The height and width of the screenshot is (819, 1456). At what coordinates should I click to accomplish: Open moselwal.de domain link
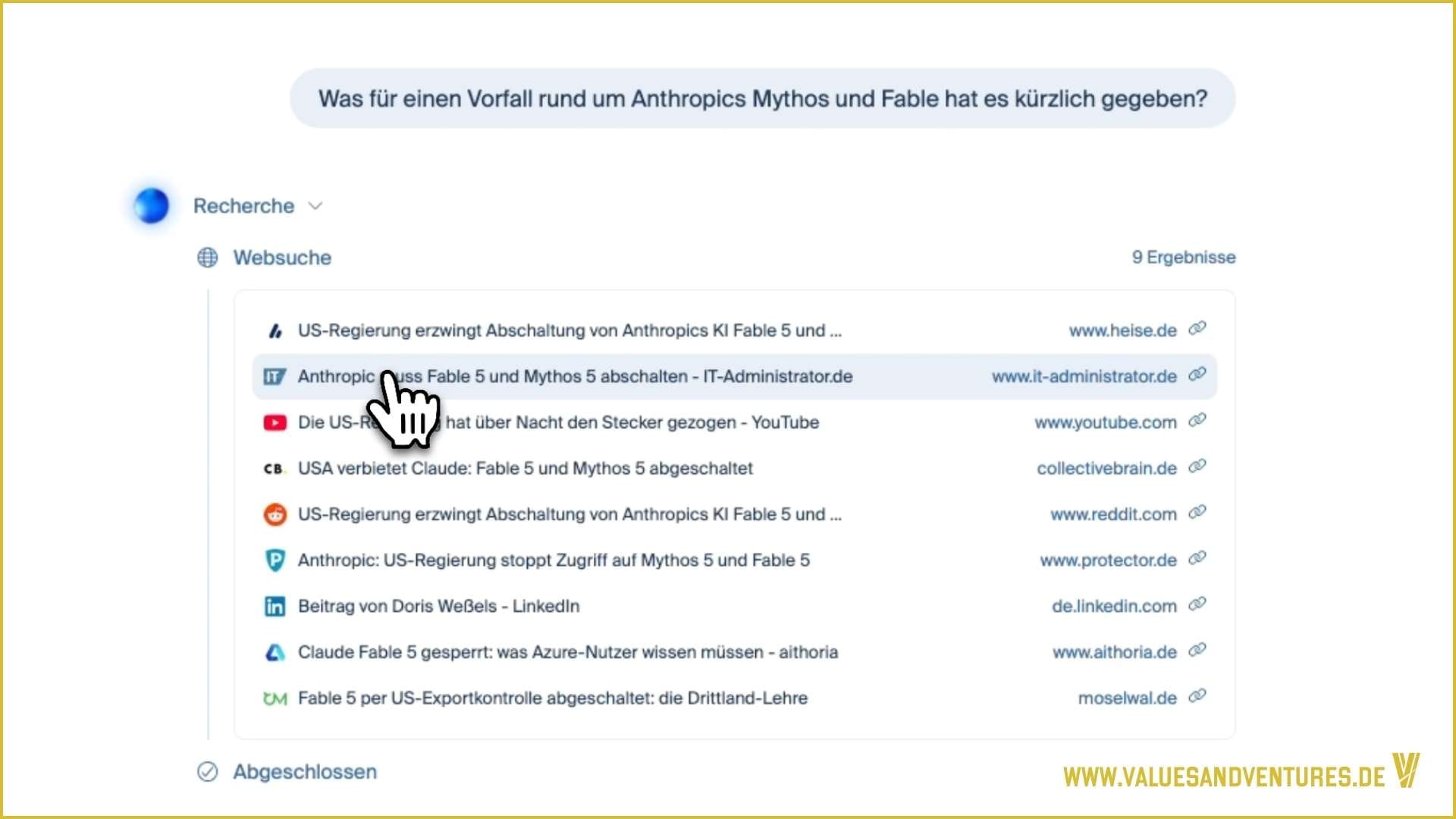click(x=1127, y=698)
